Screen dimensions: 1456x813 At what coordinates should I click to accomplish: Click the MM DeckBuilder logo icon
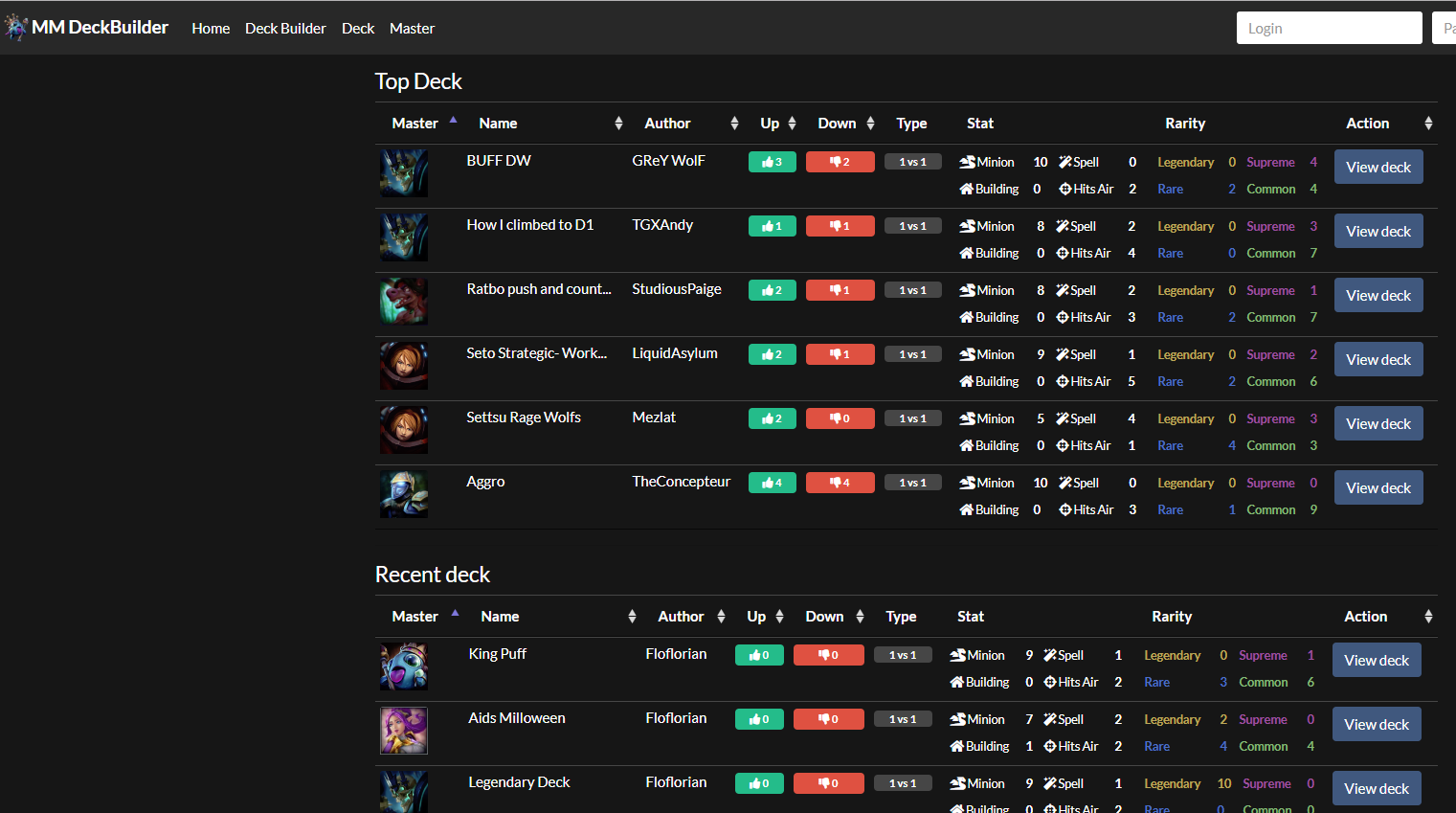pos(16,28)
